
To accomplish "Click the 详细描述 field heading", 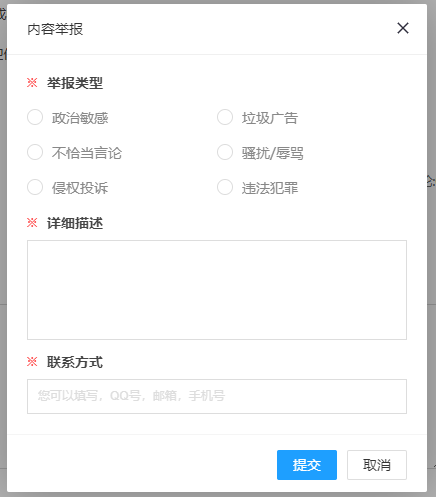I will (75, 223).
